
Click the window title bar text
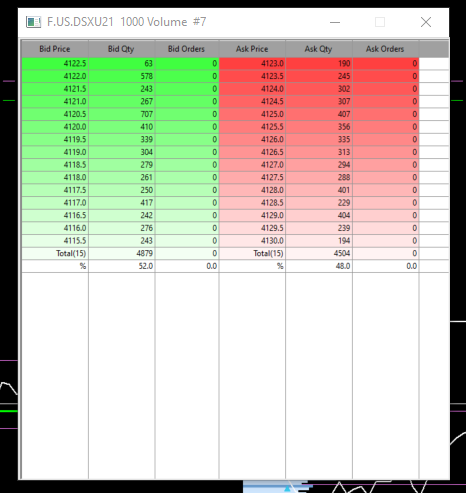(127, 22)
